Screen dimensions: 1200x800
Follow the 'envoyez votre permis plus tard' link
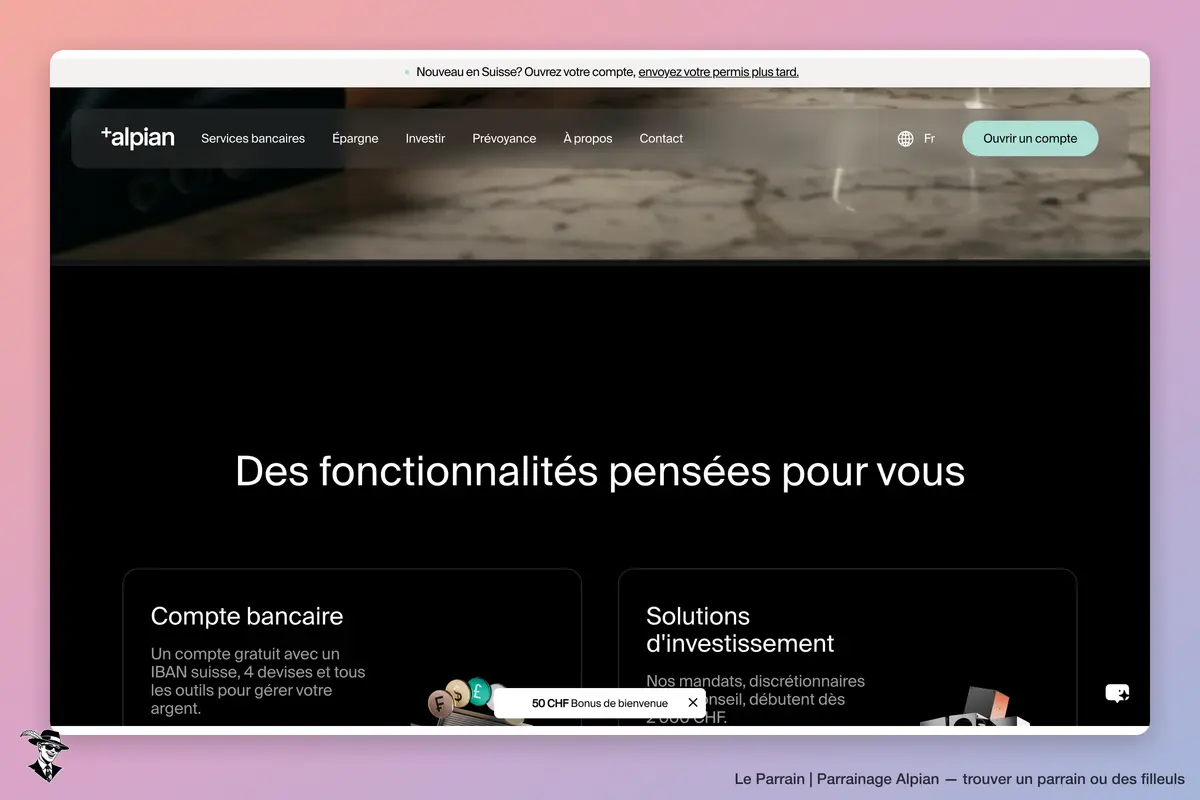(x=718, y=72)
